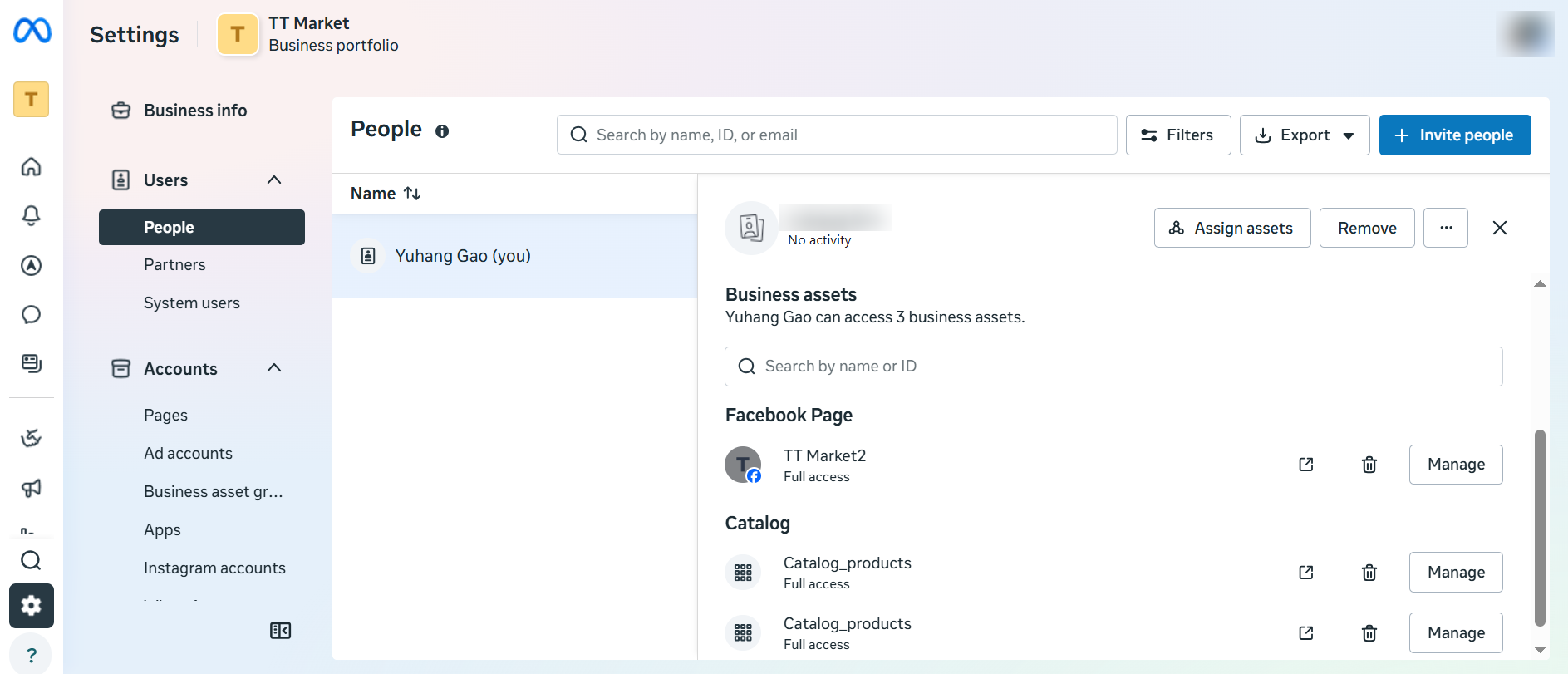This screenshot has height=674, width=1568.
Task: Open TT Market2 page in new window icon
Action: tap(1306, 465)
